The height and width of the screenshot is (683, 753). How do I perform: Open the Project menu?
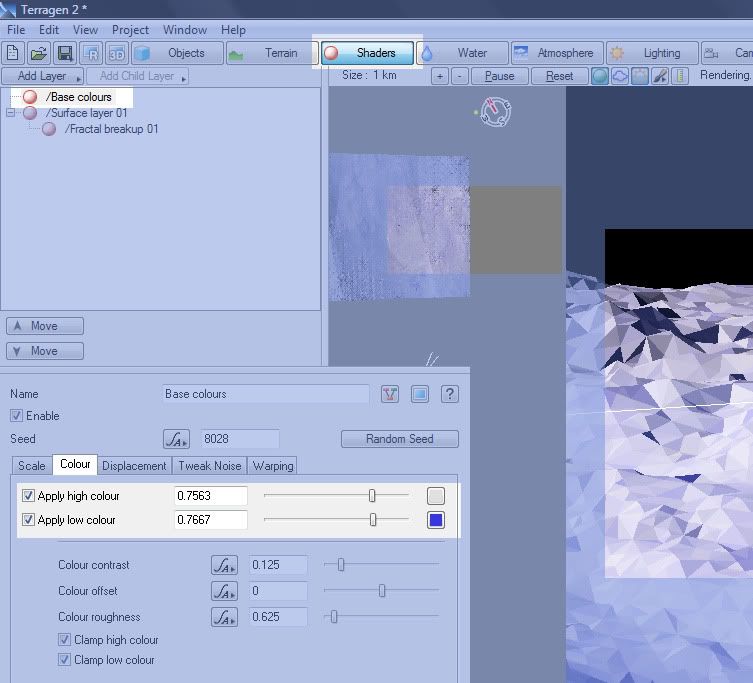[130, 30]
